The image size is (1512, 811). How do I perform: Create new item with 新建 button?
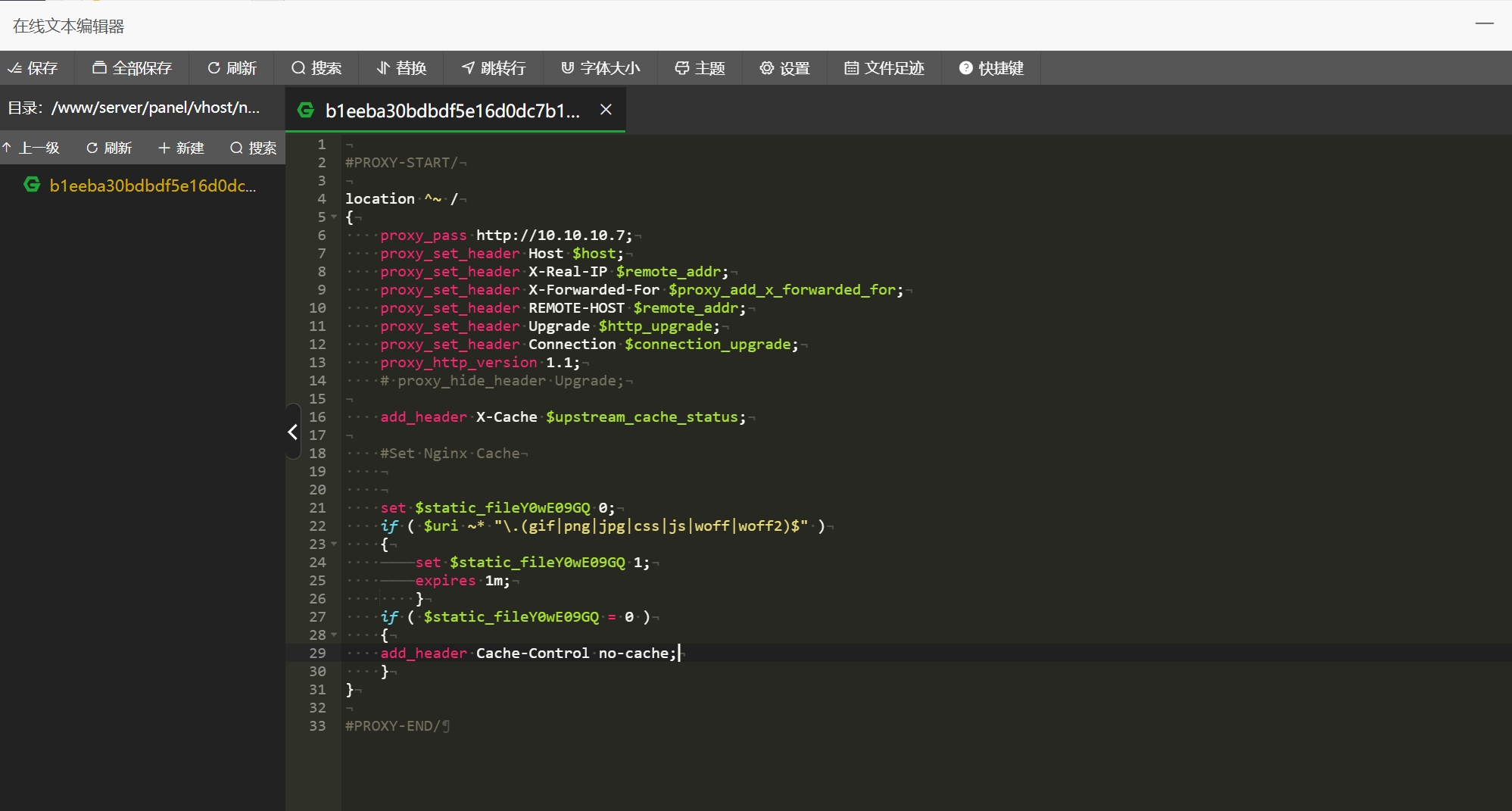pos(182,148)
